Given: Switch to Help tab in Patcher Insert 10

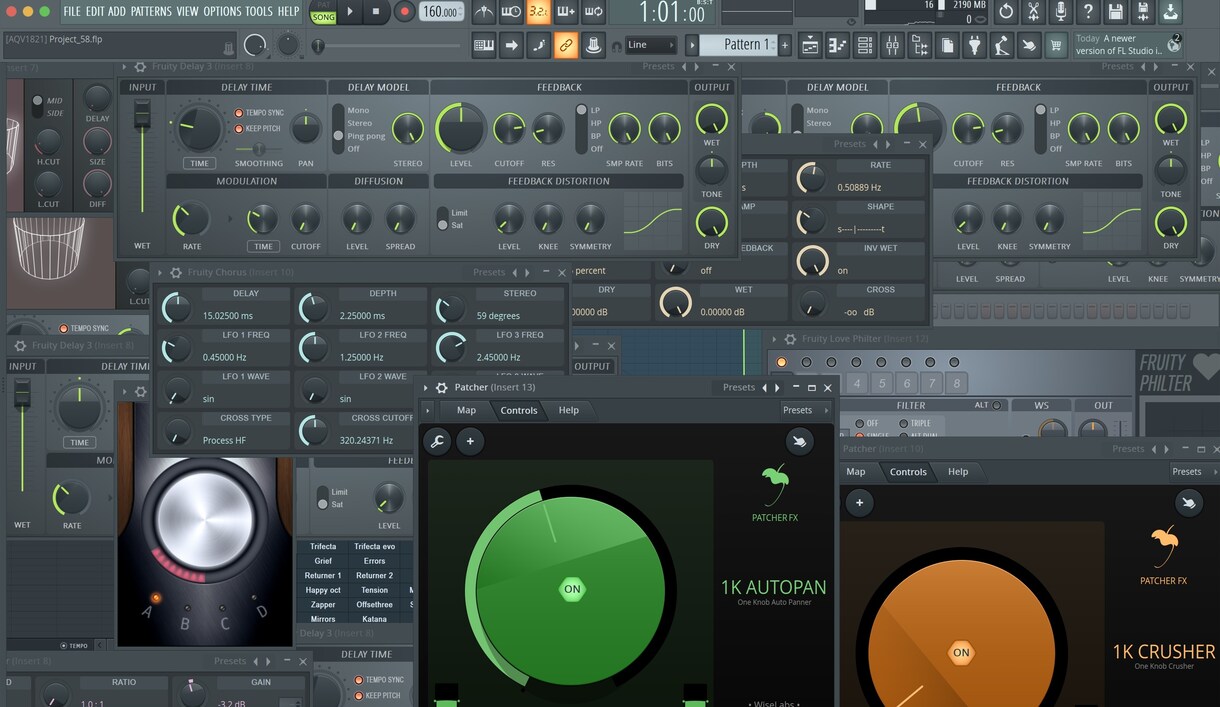Looking at the screenshot, I should pyautogui.click(x=958, y=472).
